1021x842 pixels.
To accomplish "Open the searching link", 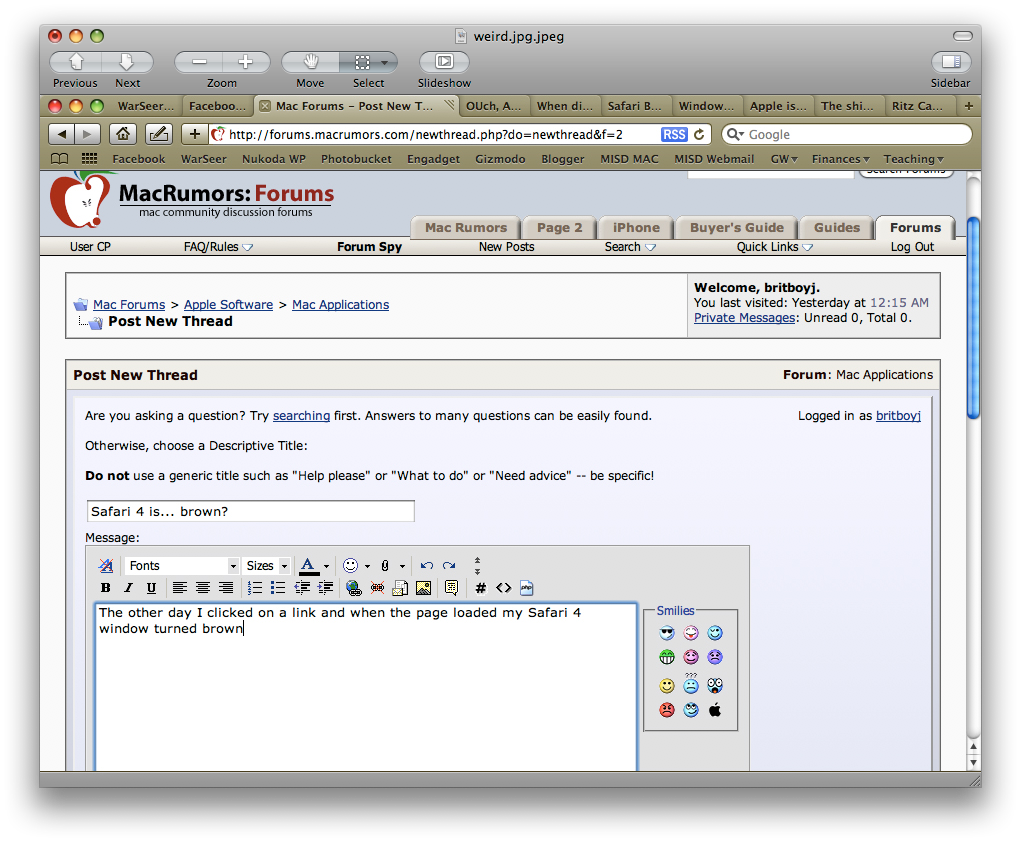I will pos(301,415).
